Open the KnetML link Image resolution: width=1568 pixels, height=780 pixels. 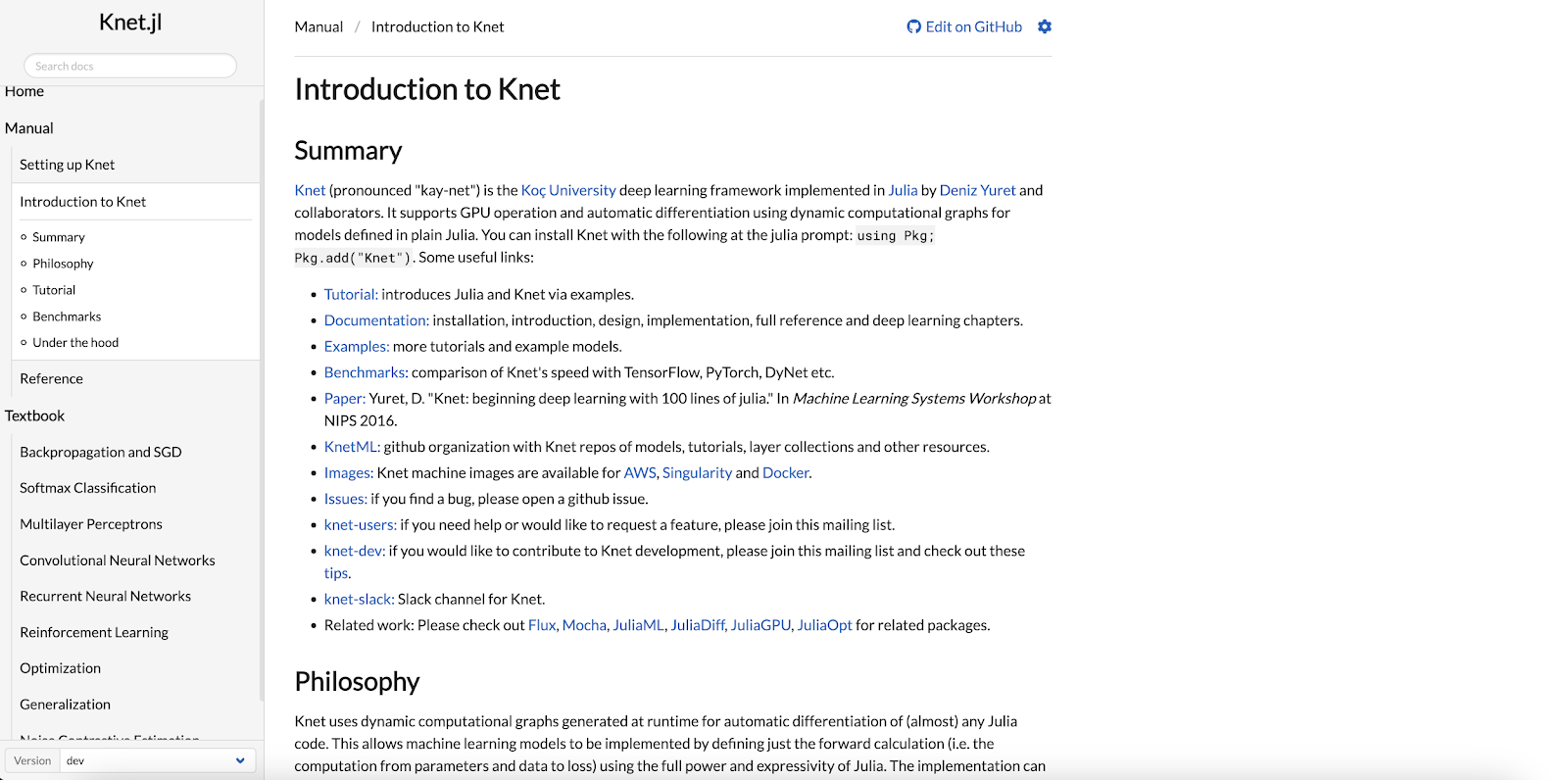point(352,447)
